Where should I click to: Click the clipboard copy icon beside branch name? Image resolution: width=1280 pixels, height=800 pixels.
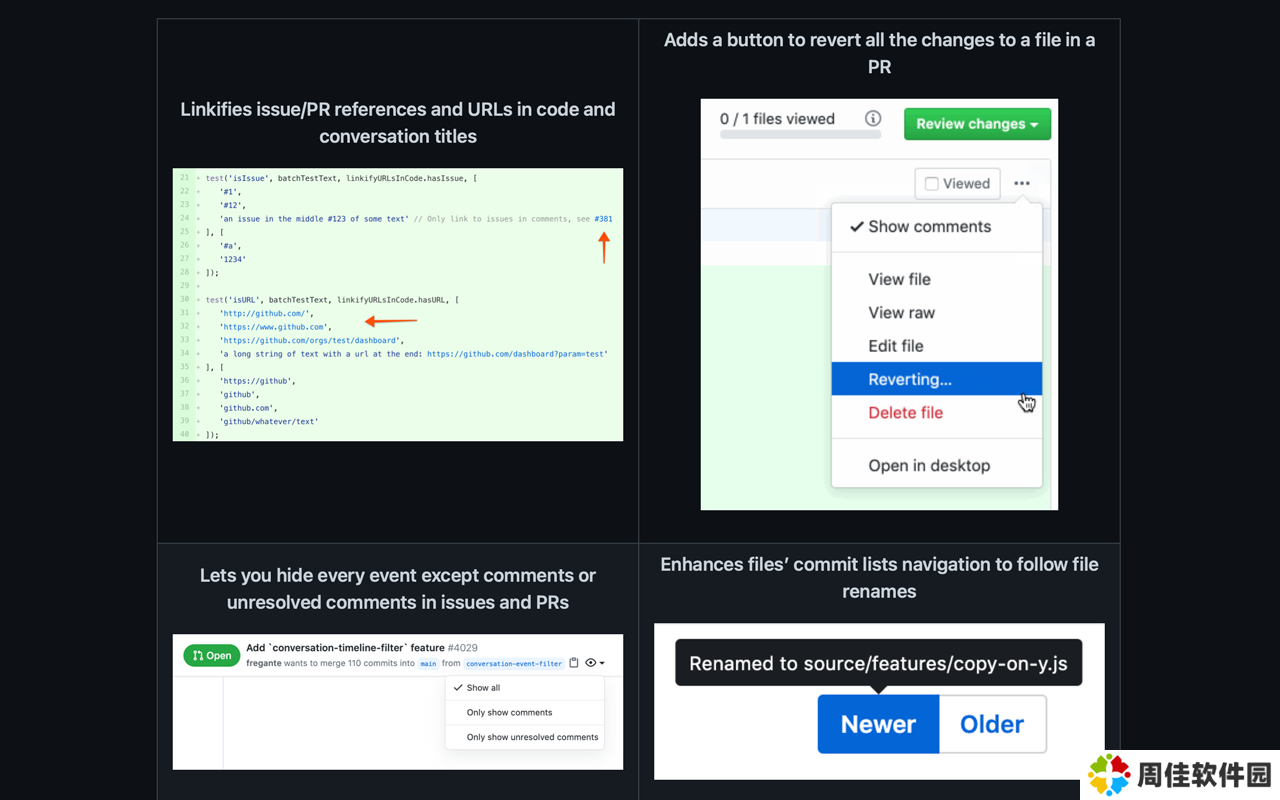click(x=574, y=663)
